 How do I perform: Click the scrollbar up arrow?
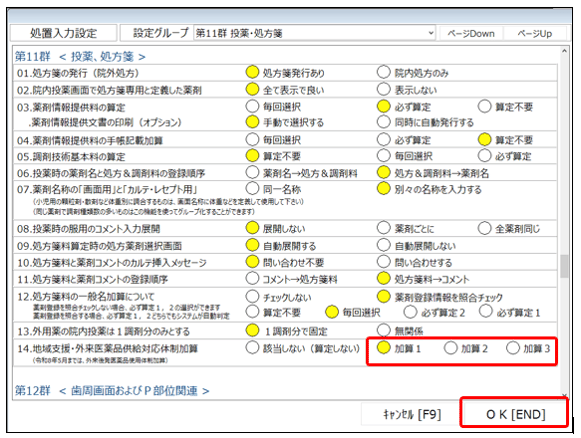tap(564, 51)
